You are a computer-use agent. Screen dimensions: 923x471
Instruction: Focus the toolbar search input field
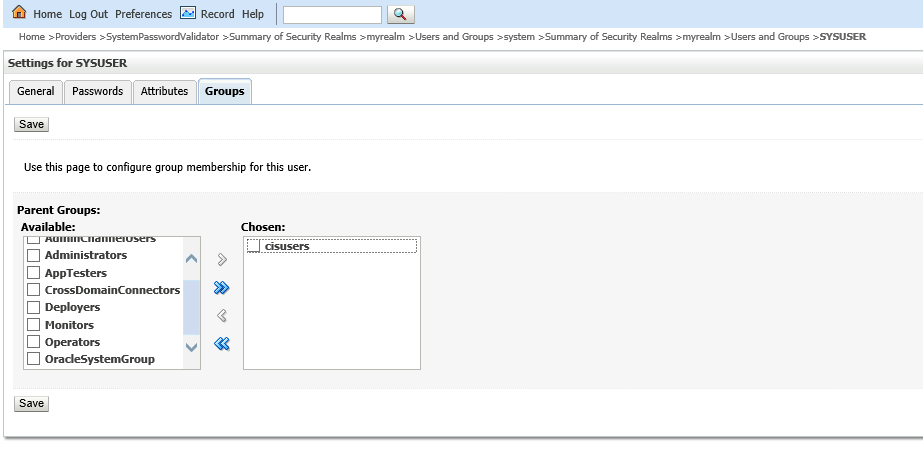pos(333,14)
